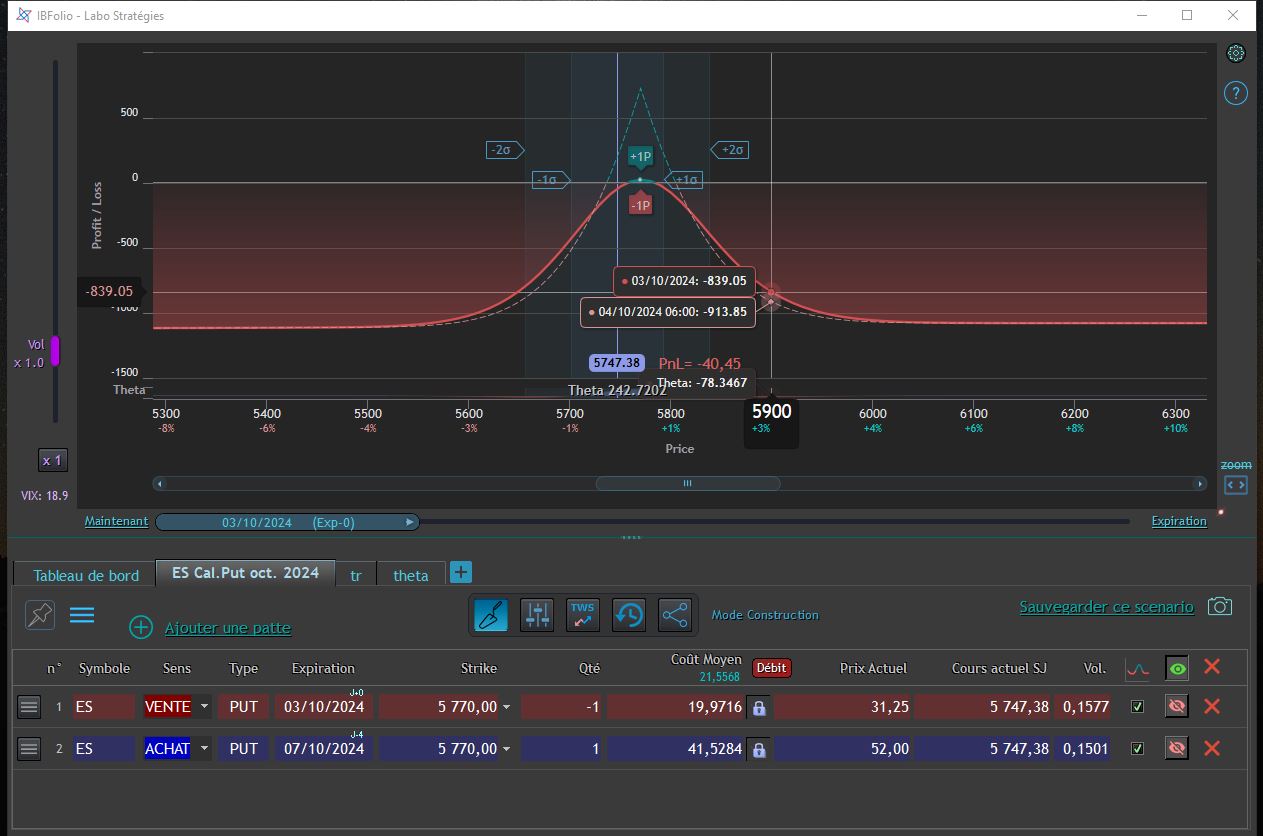Image resolution: width=1263 pixels, height=836 pixels.
Task: Pin the strategy with pushpin icon
Action: 40,615
